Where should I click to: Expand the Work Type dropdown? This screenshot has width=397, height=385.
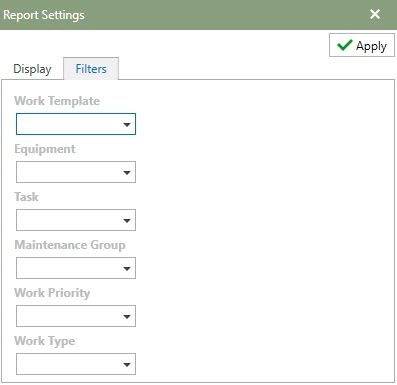tap(76, 364)
